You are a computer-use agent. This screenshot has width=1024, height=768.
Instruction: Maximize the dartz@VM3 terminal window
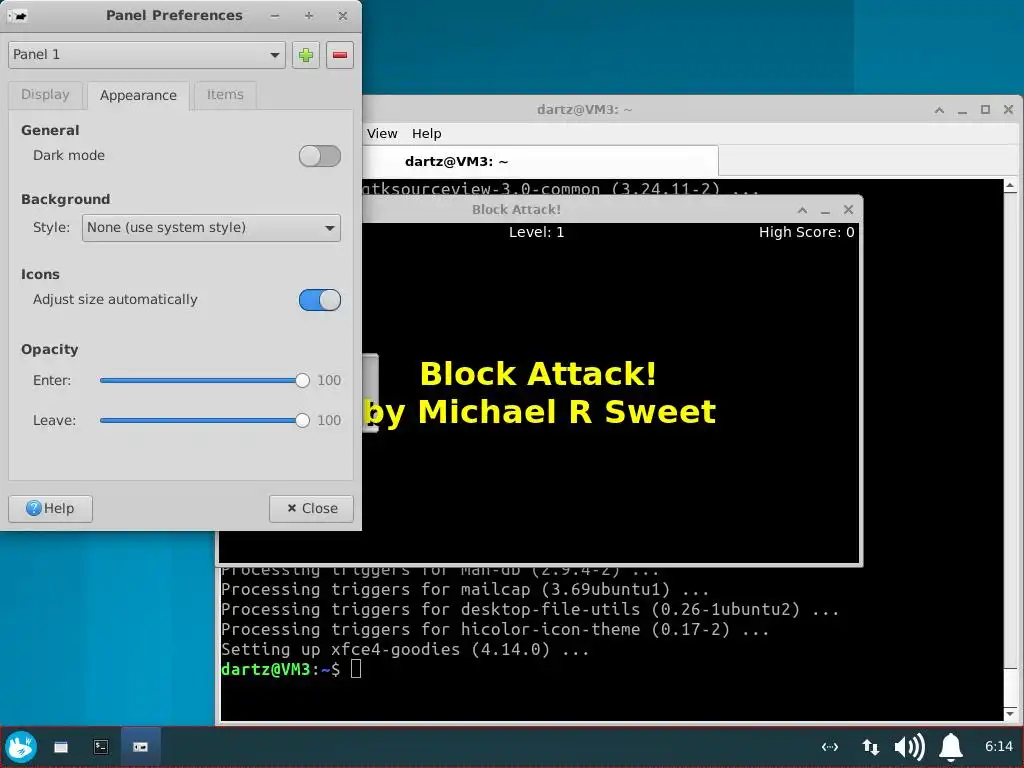tap(985, 110)
